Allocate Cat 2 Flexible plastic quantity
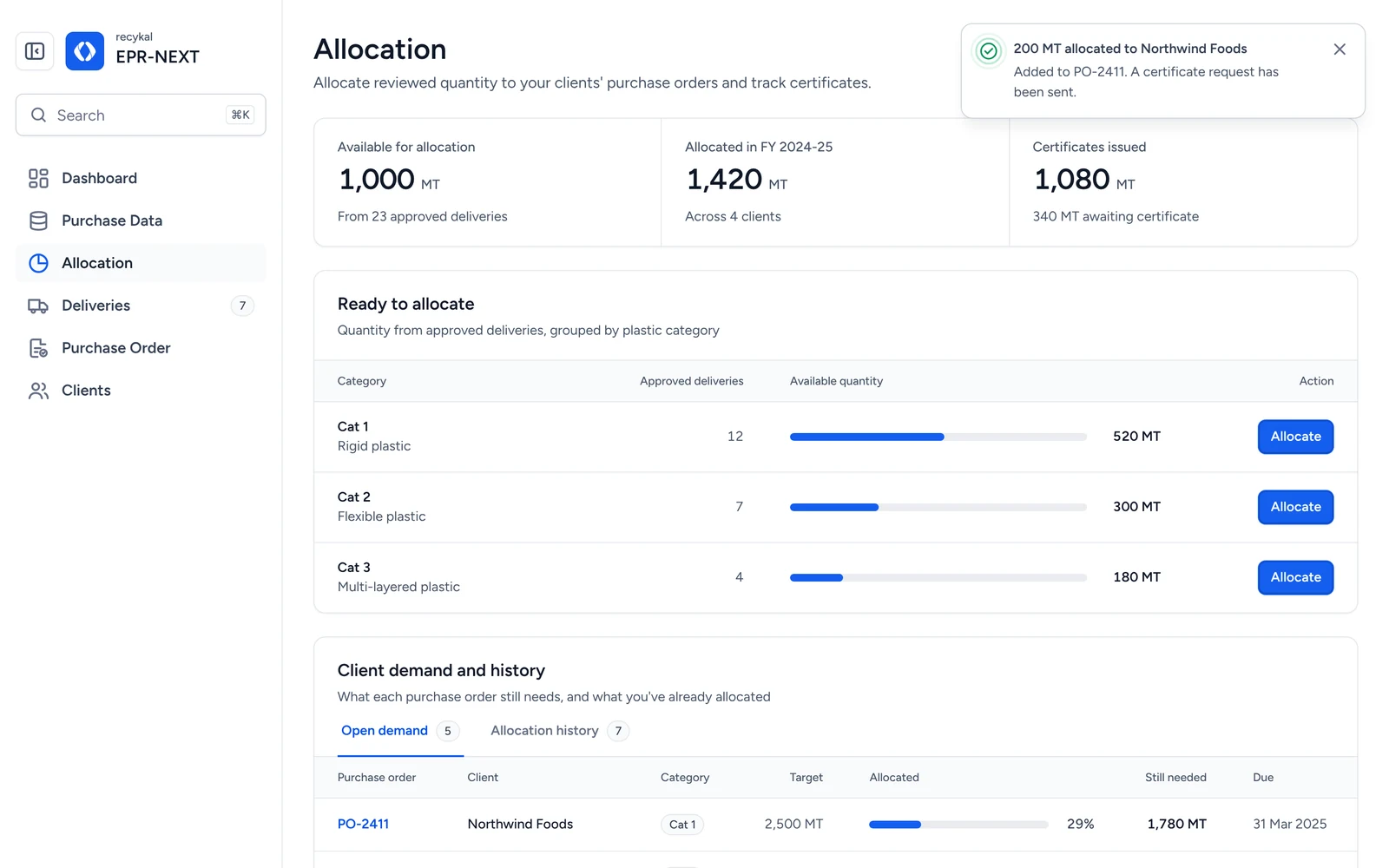Screen dimensions: 1389x868 click(x=1295, y=507)
